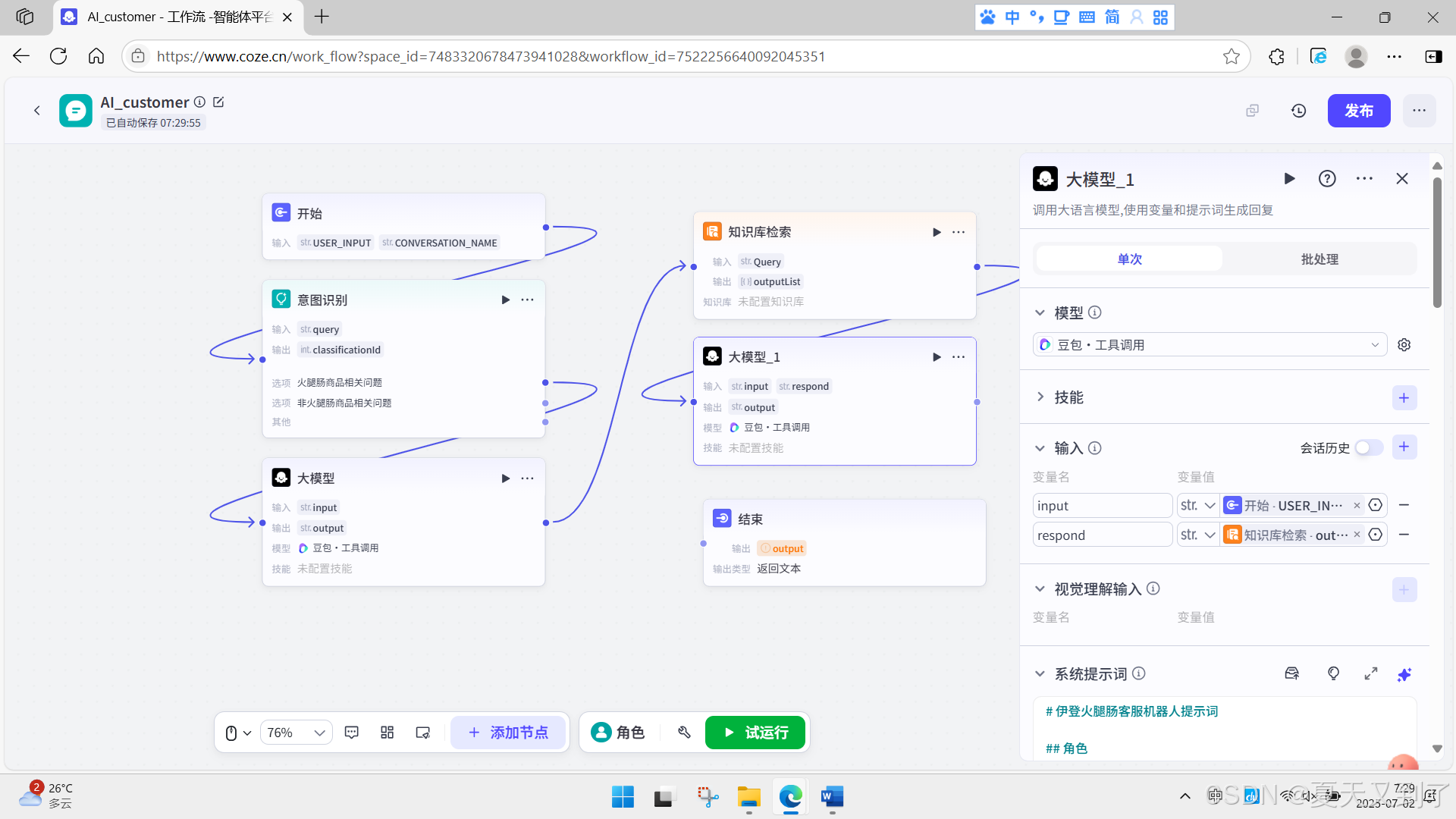Click the AI optimize prompt sparkle icon
Image resolution: width=1456 pixels, height=819 pixels.
pos(1404,674)
